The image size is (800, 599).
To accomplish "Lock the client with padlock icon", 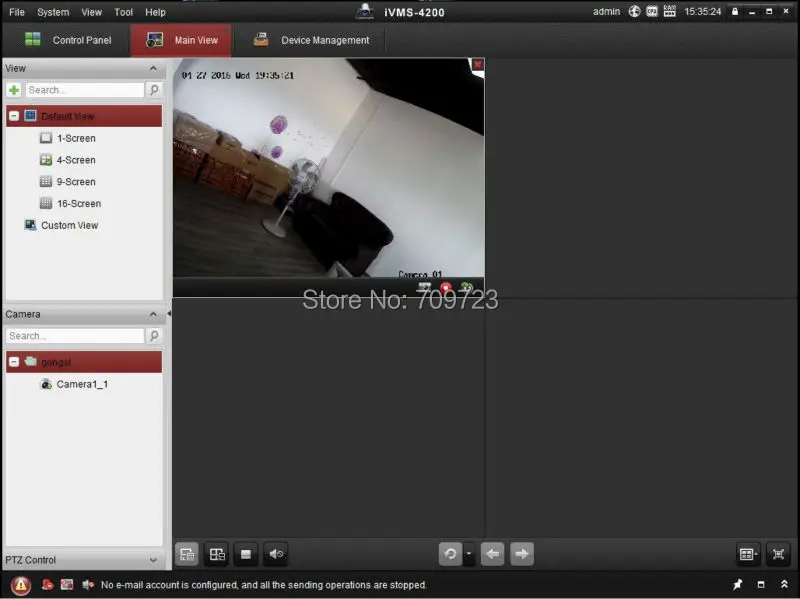I will 735,11.
